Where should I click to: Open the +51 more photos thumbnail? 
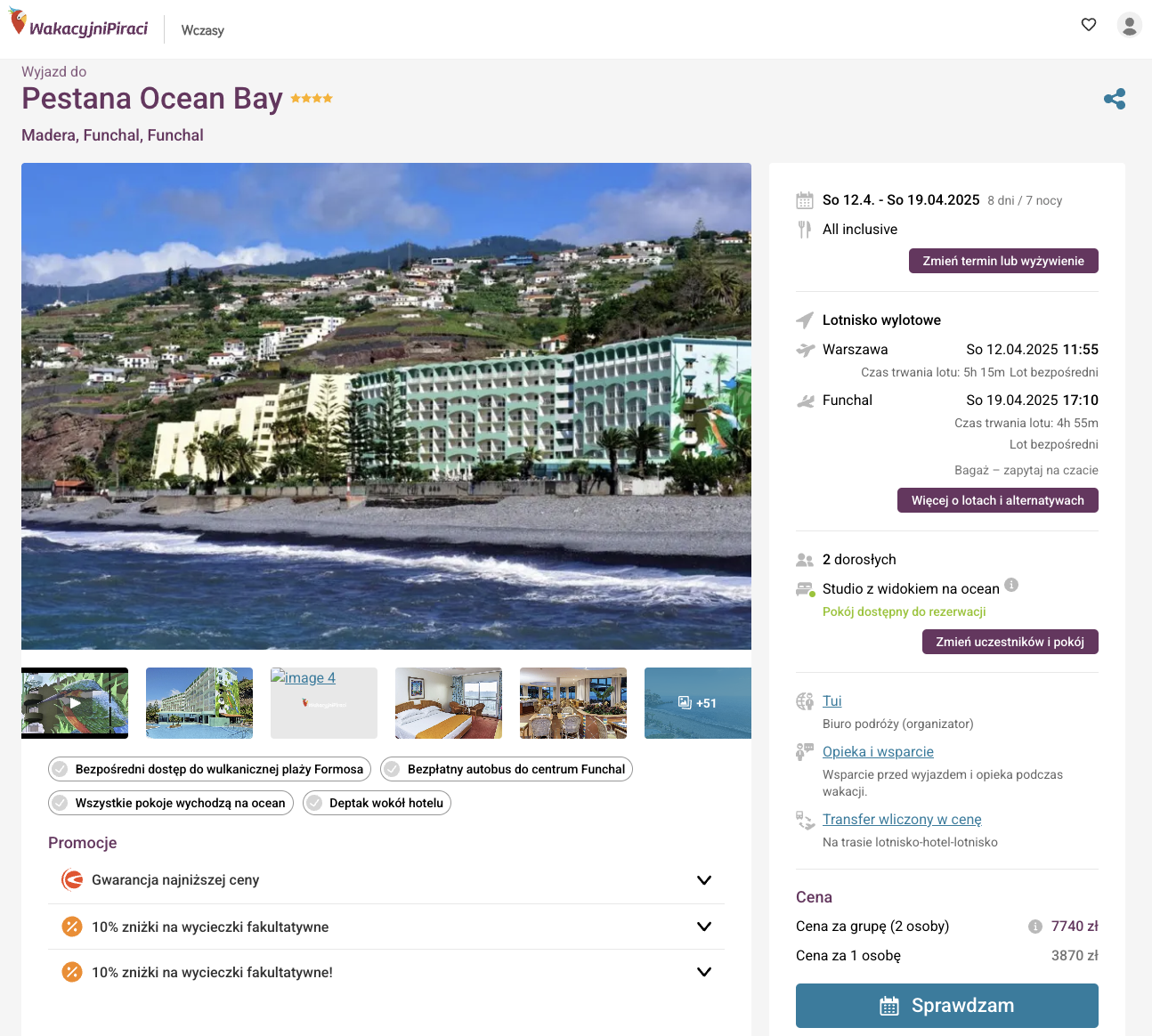point(698,703)
